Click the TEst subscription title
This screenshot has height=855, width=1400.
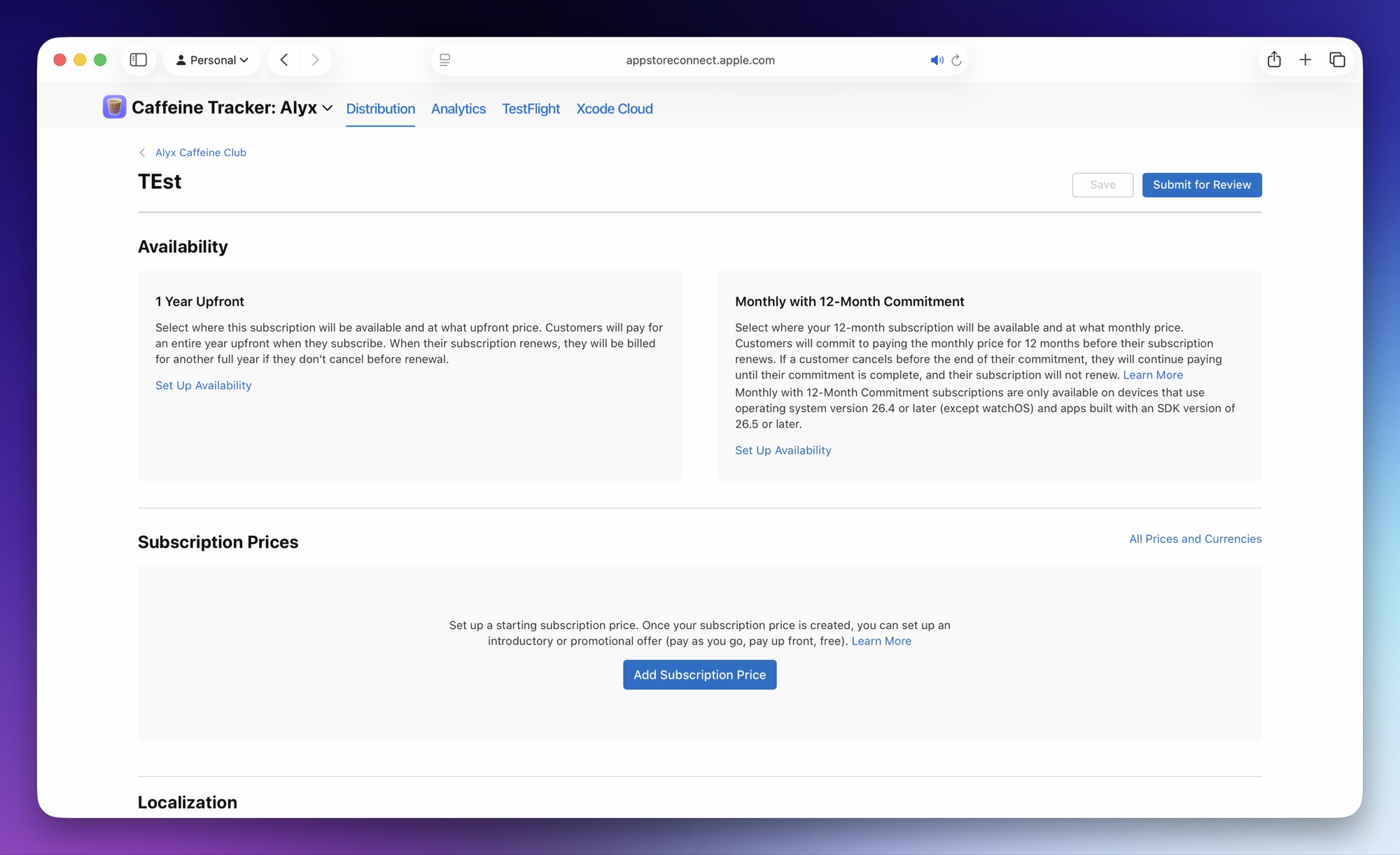click(x=160, y=182)
